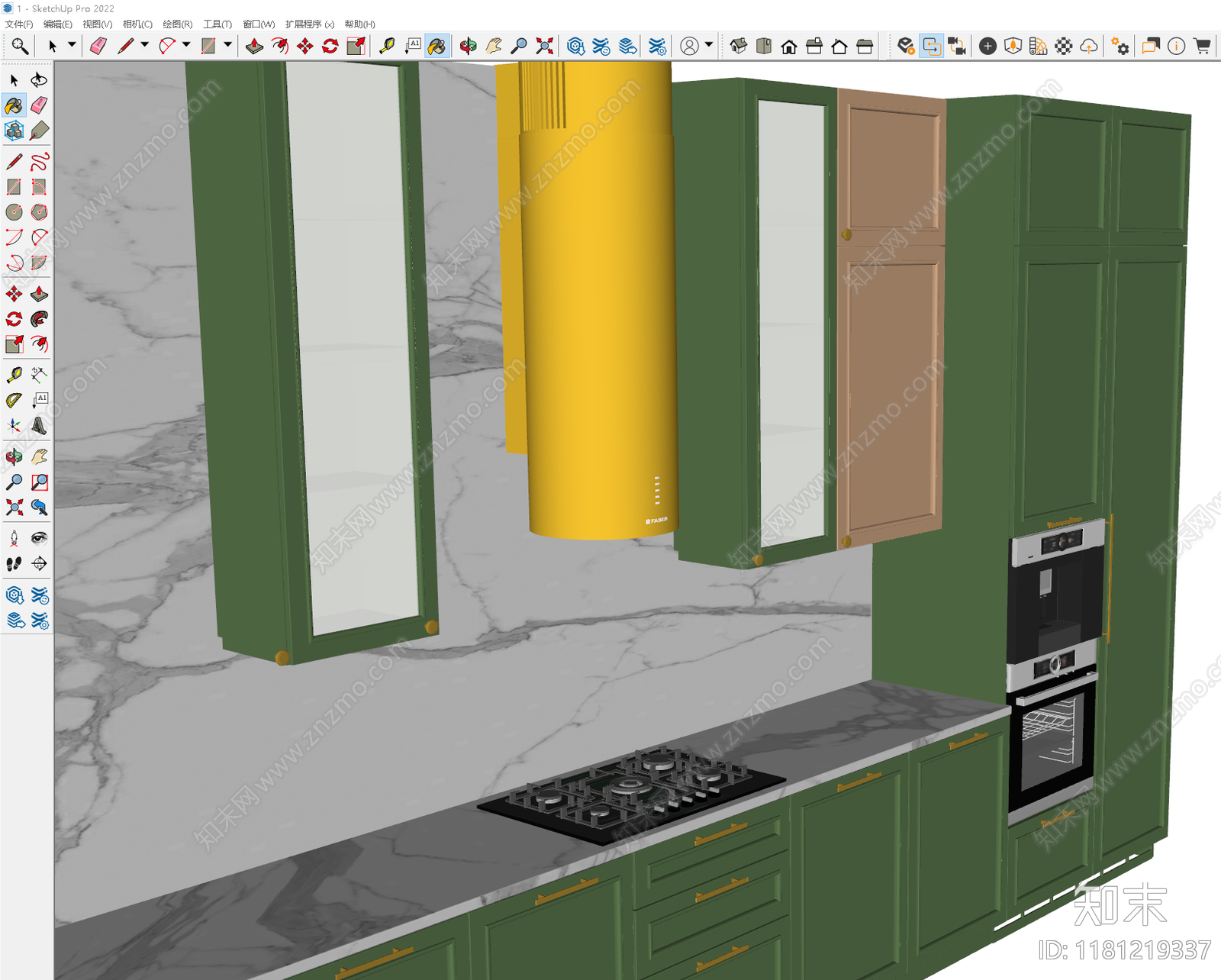Select the Tape Measure tool in top toolbar

[387, 47]
